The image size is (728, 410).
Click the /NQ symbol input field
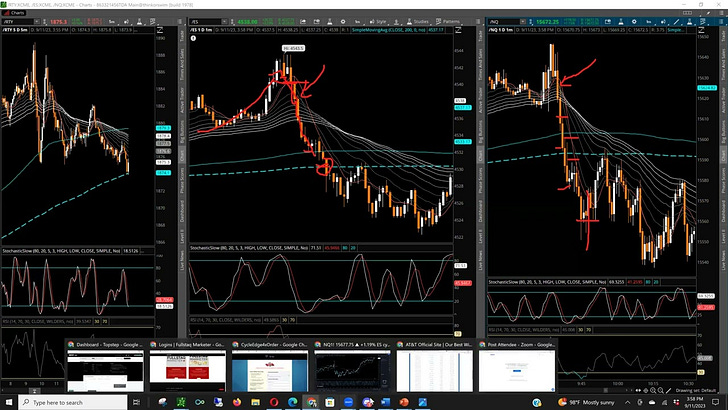pyautogui.click(x=504, y=21)
